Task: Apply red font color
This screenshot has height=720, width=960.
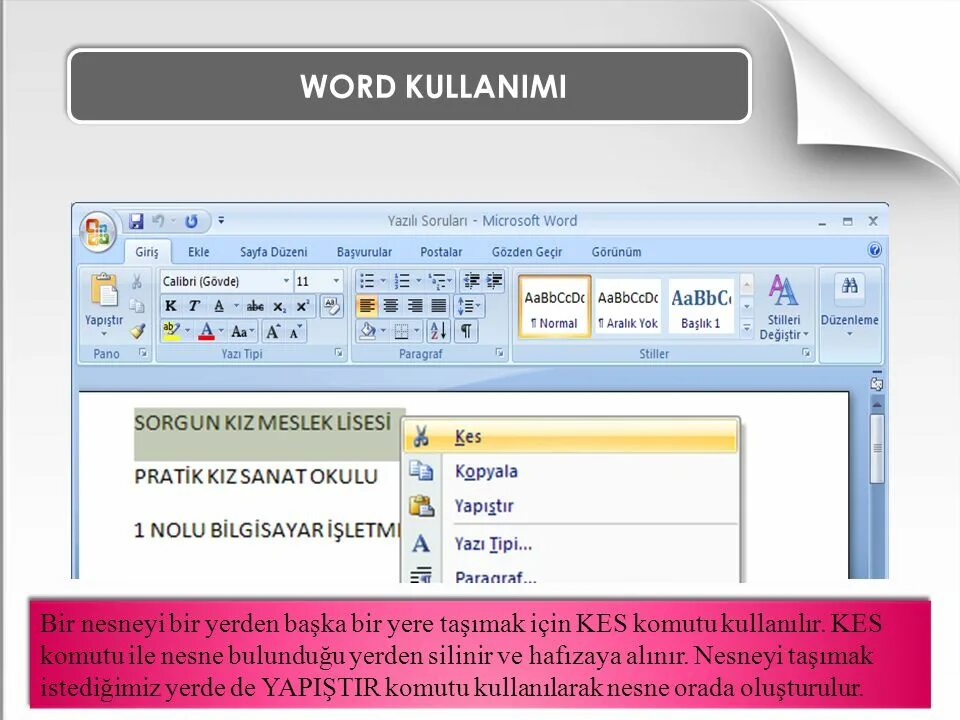Action: tap(207, 331)
